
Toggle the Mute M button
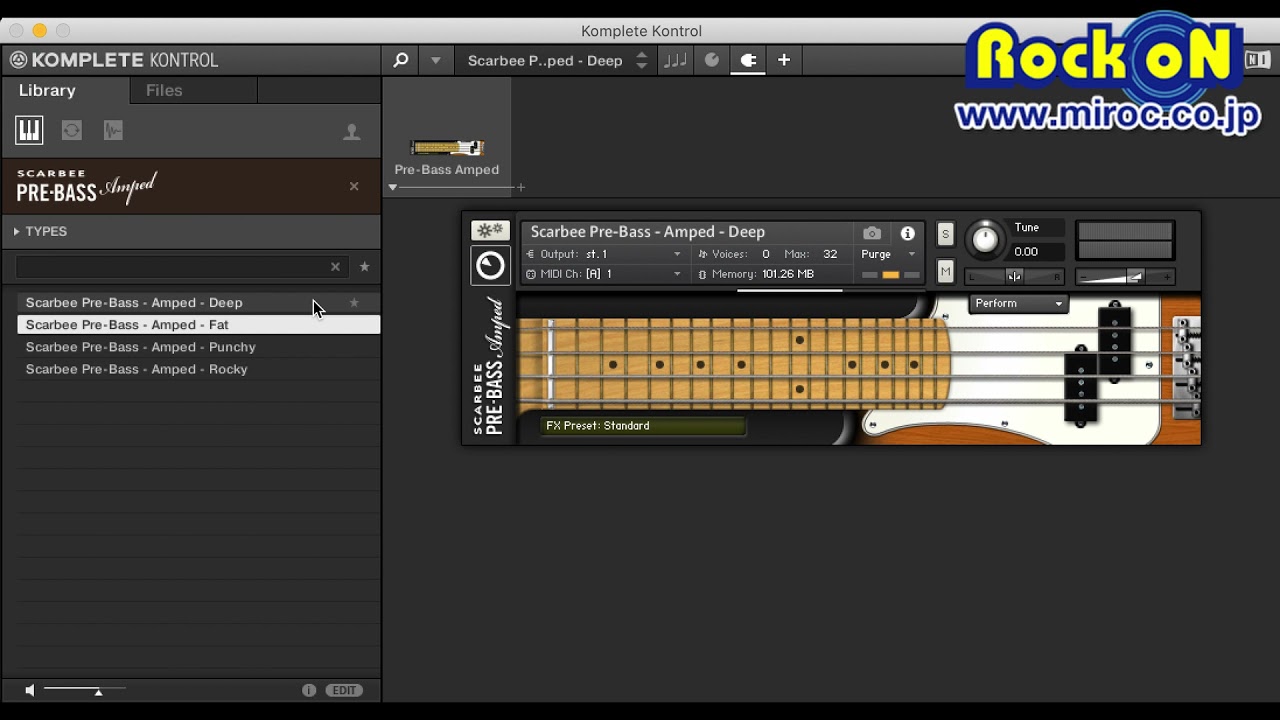[945, 271]
